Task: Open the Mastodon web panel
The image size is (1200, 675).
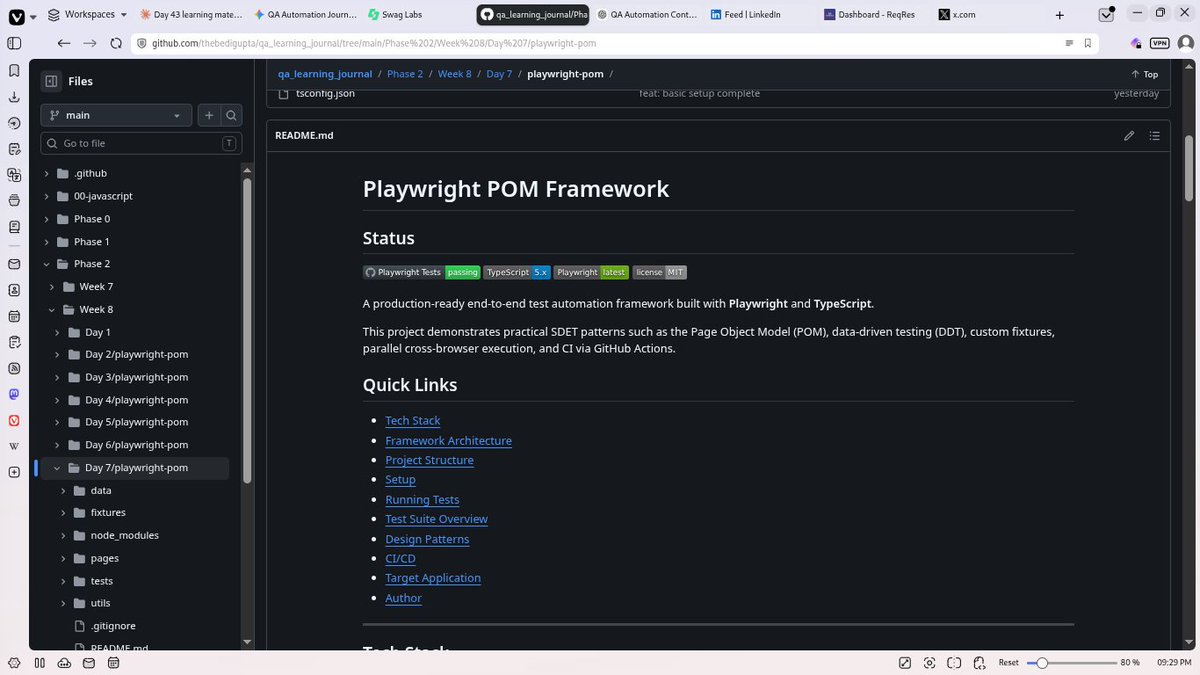Action: click(14, 395)
